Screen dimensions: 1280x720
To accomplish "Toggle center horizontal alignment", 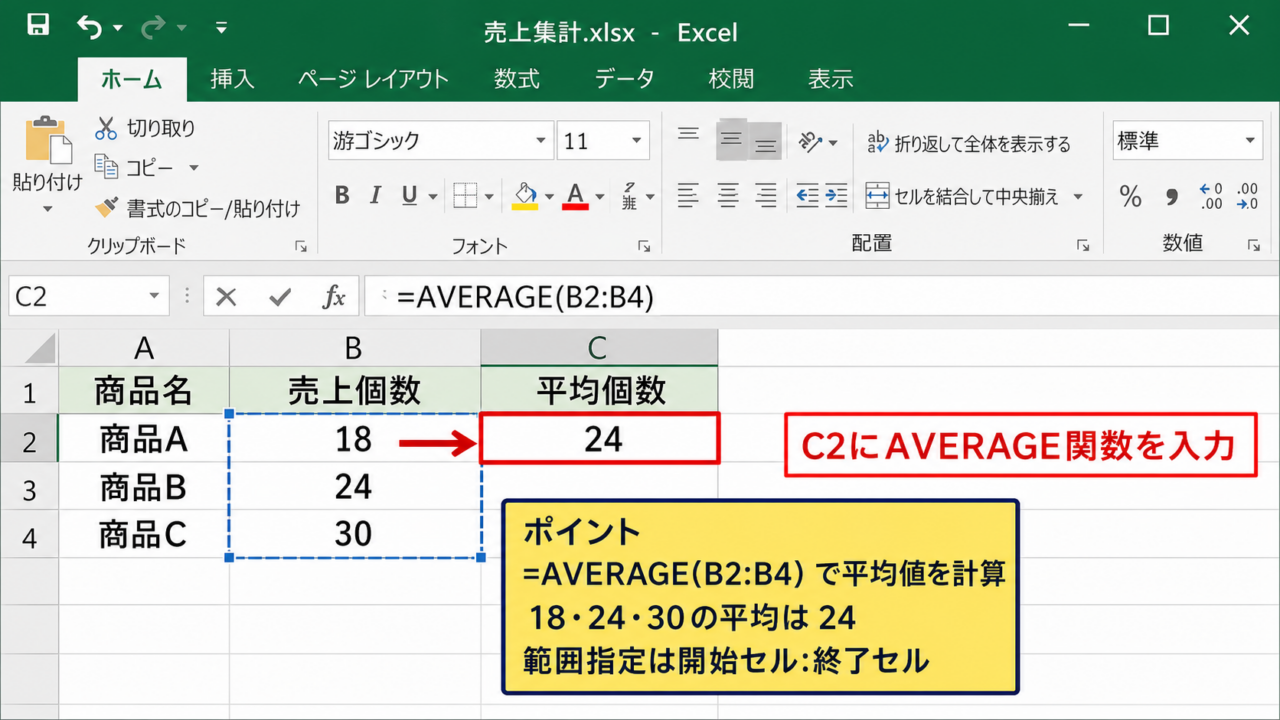I will click(728, 196).
